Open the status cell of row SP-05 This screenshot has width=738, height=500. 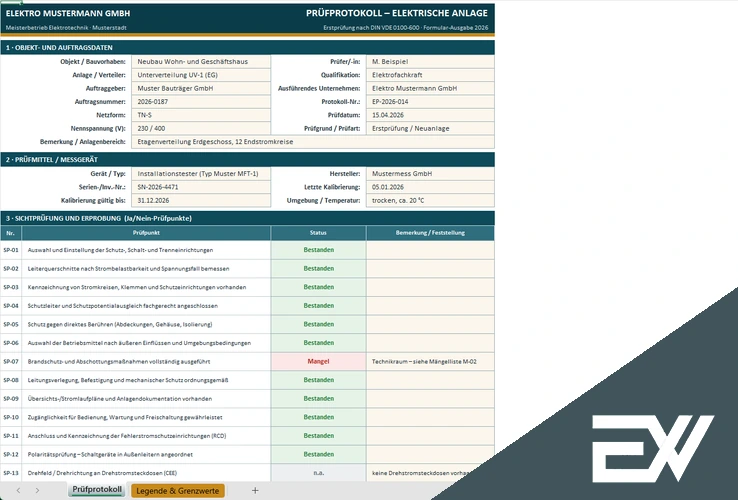coord(319,324)
